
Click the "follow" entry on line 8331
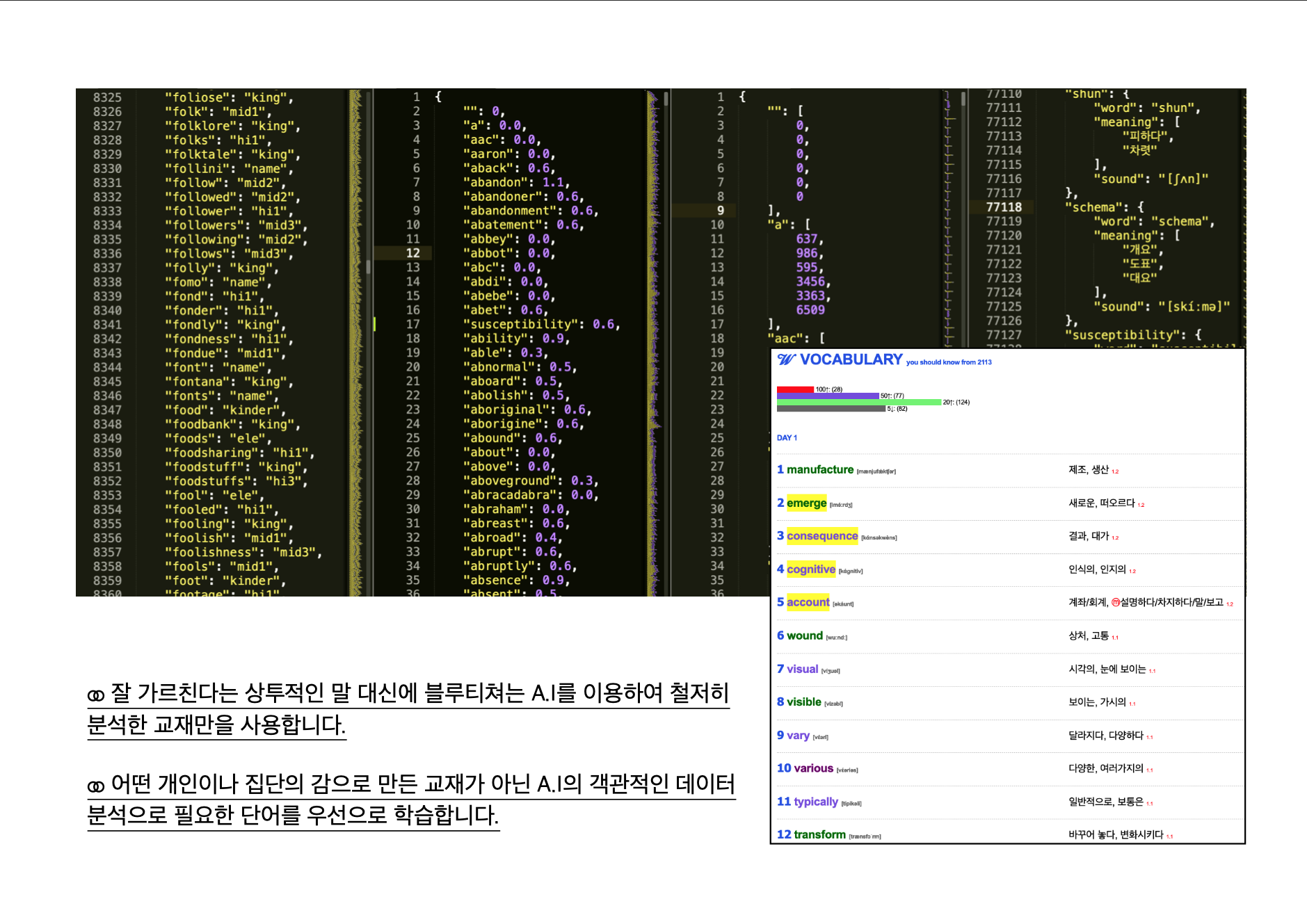click(191, 183)
